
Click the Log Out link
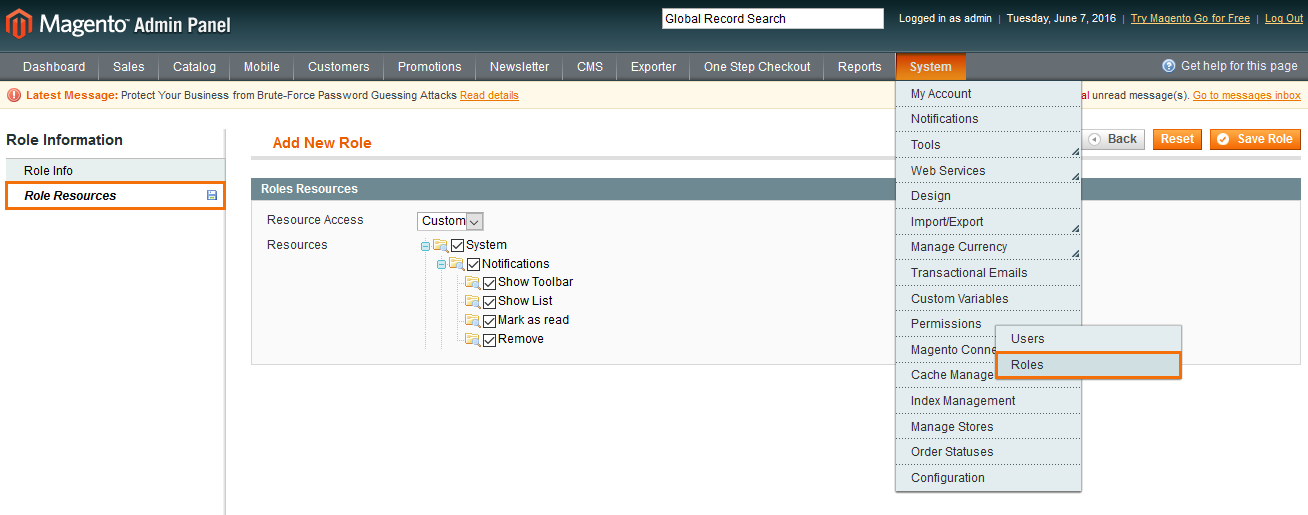coord(1284,19)
